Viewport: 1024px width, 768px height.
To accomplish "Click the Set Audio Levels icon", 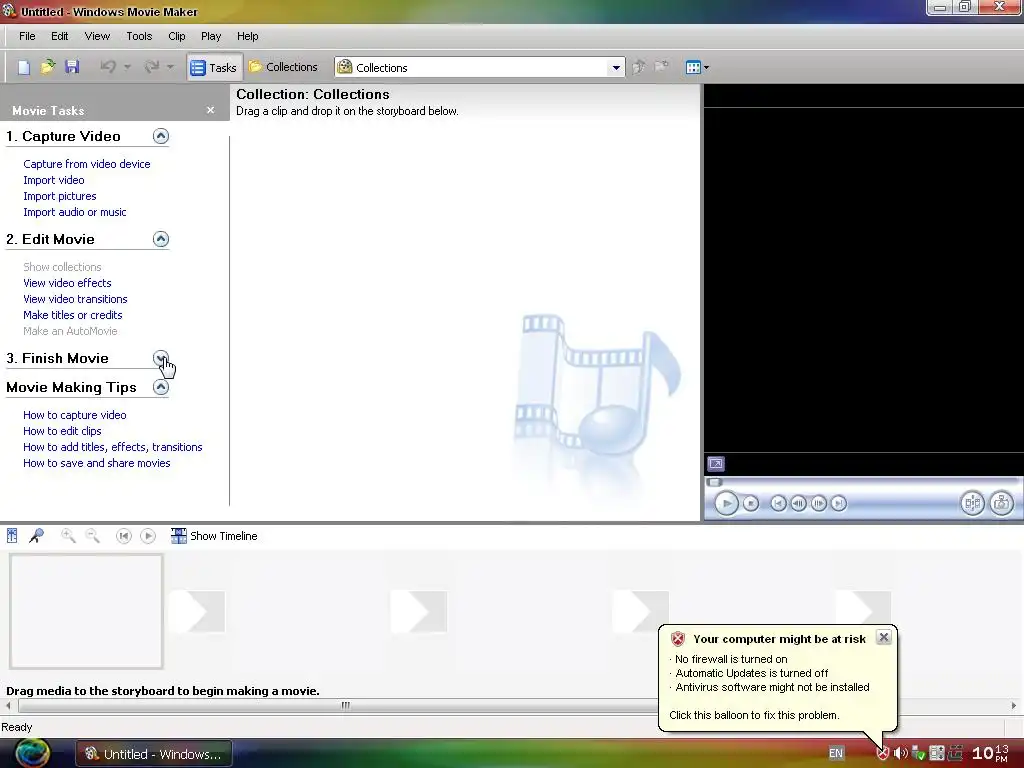I will coord(12,536).
